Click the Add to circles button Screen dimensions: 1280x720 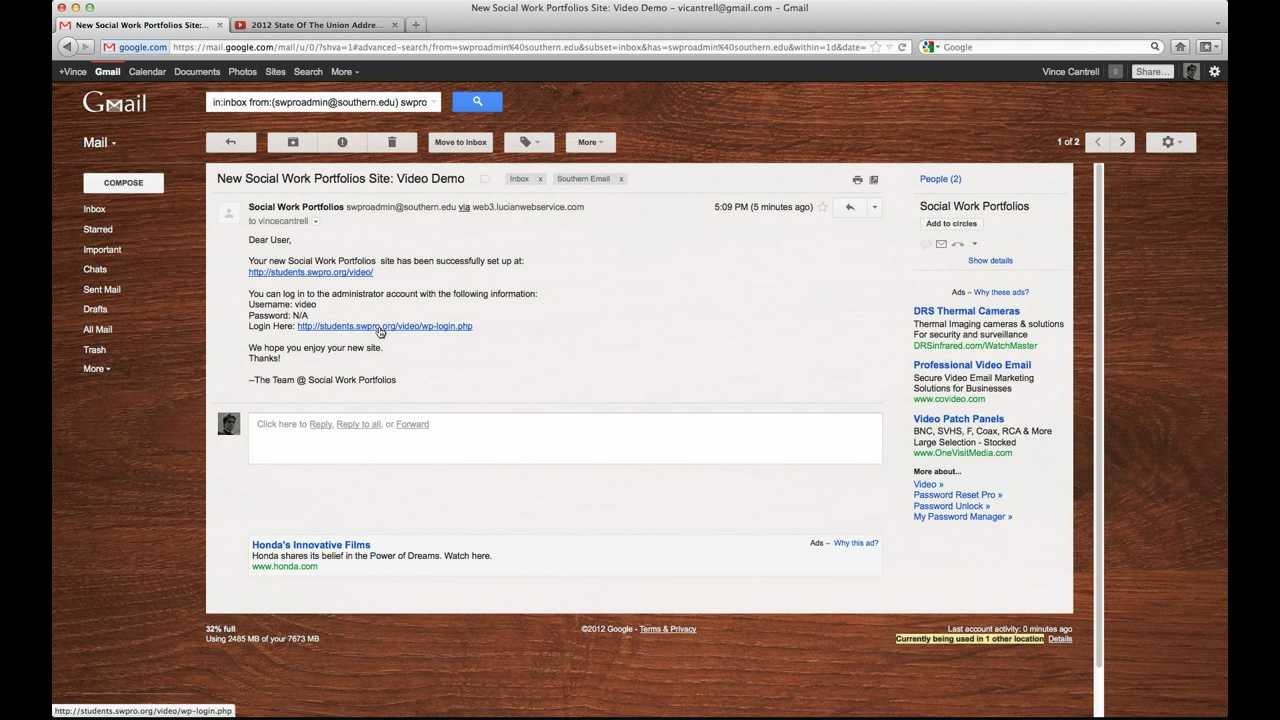pyautogui.click(x=951, y=224)
